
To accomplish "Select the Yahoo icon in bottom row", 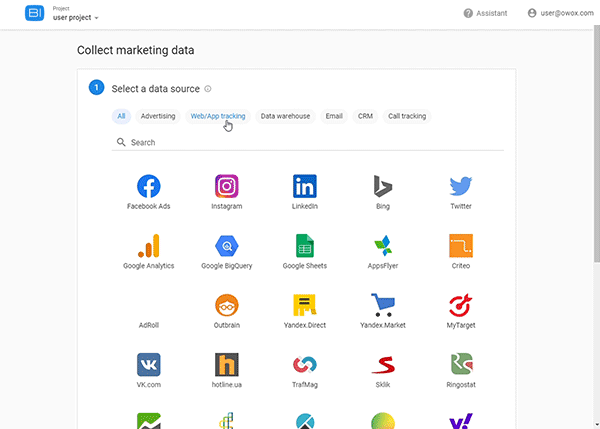I will [461, 421].
